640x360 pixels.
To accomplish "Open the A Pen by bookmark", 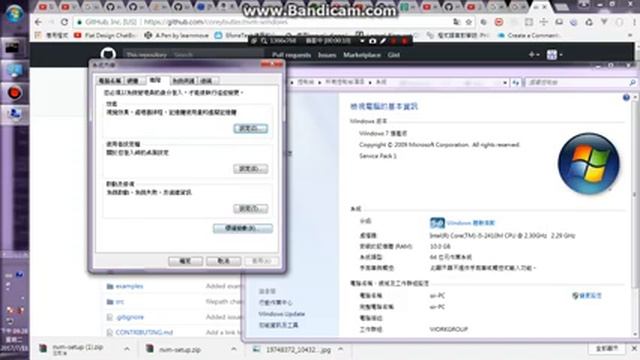I will click(x=176, y=36).
